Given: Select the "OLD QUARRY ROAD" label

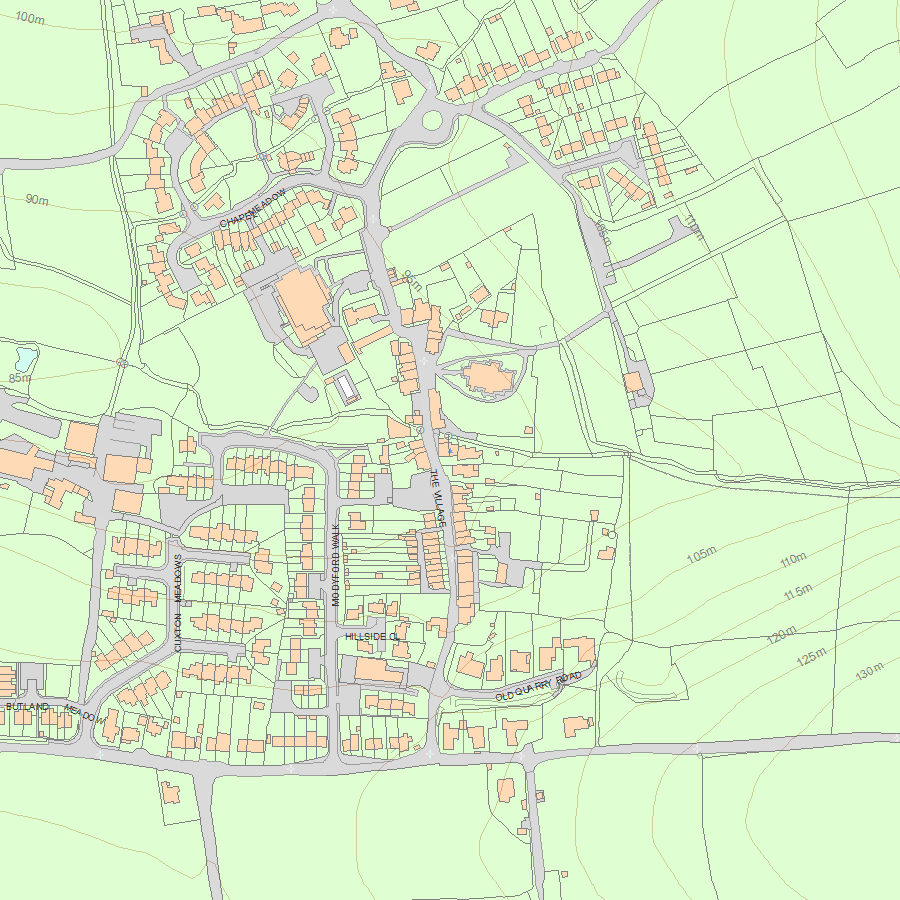Looking at the screenshot, I should [538, 686].
